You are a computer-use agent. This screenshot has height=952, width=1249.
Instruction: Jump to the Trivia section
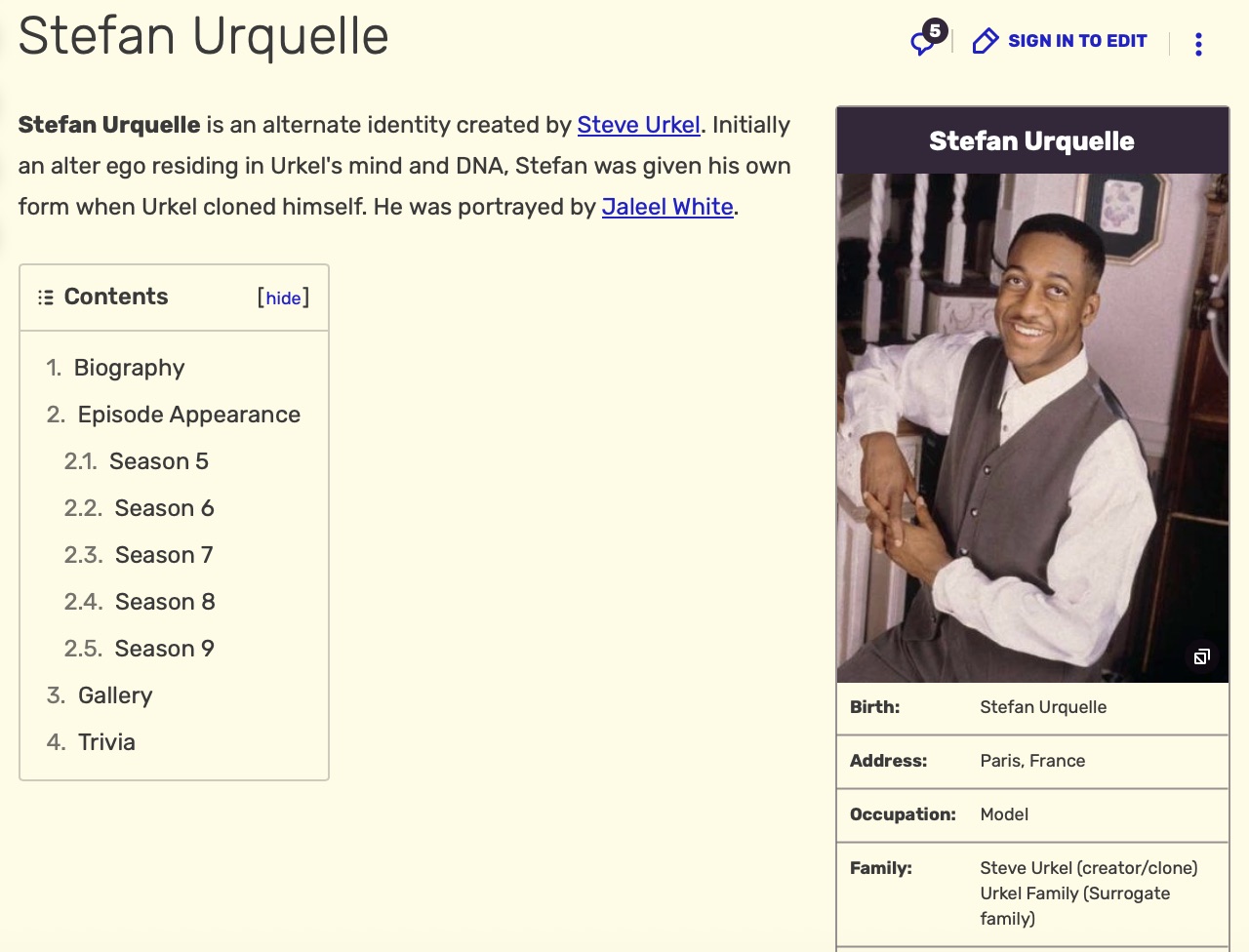coord(106,742)
